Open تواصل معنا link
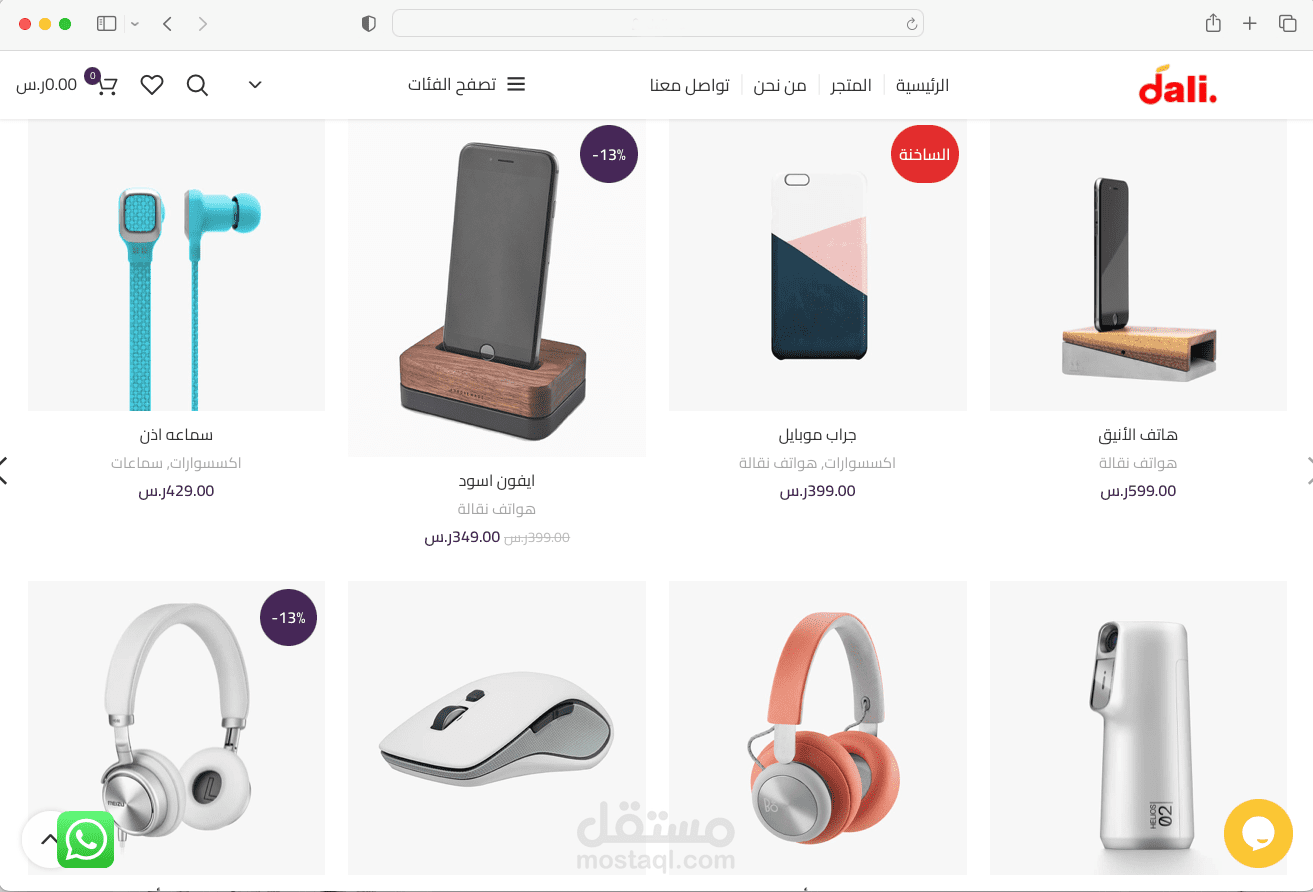Image resolution: width=1313 pixels, height=892 pixels. [690, 85]
